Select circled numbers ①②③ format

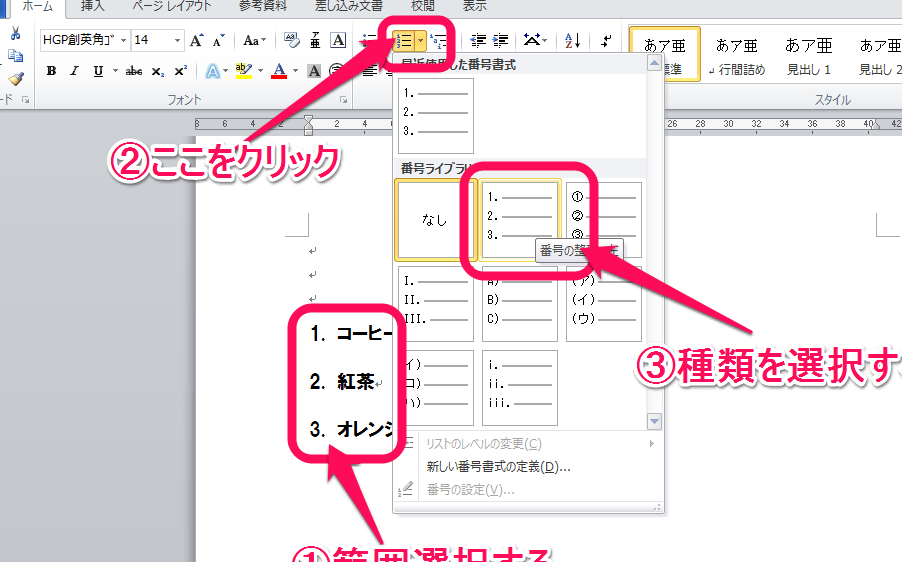[603, 220]
